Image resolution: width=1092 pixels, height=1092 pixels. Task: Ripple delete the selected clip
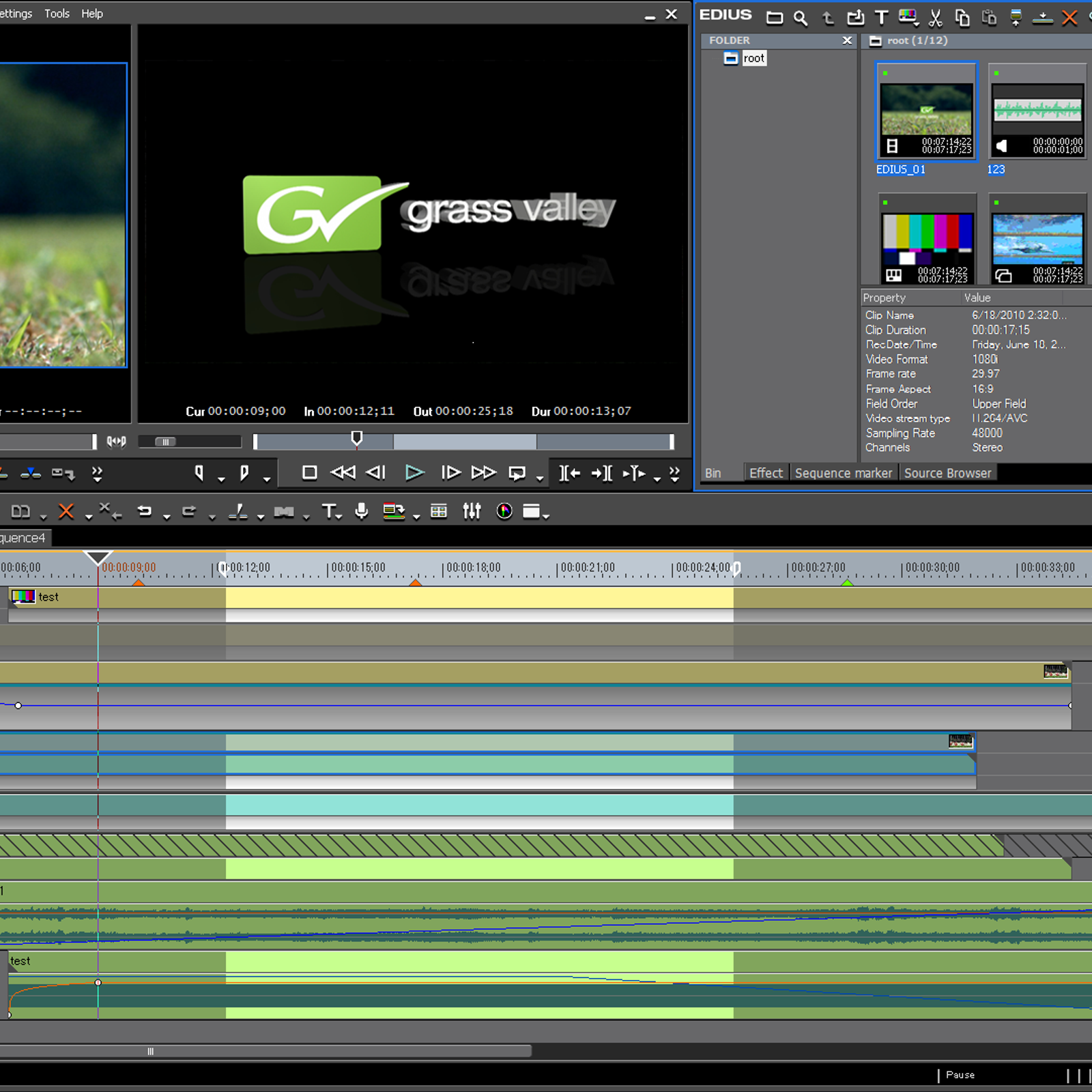(110, 511)
